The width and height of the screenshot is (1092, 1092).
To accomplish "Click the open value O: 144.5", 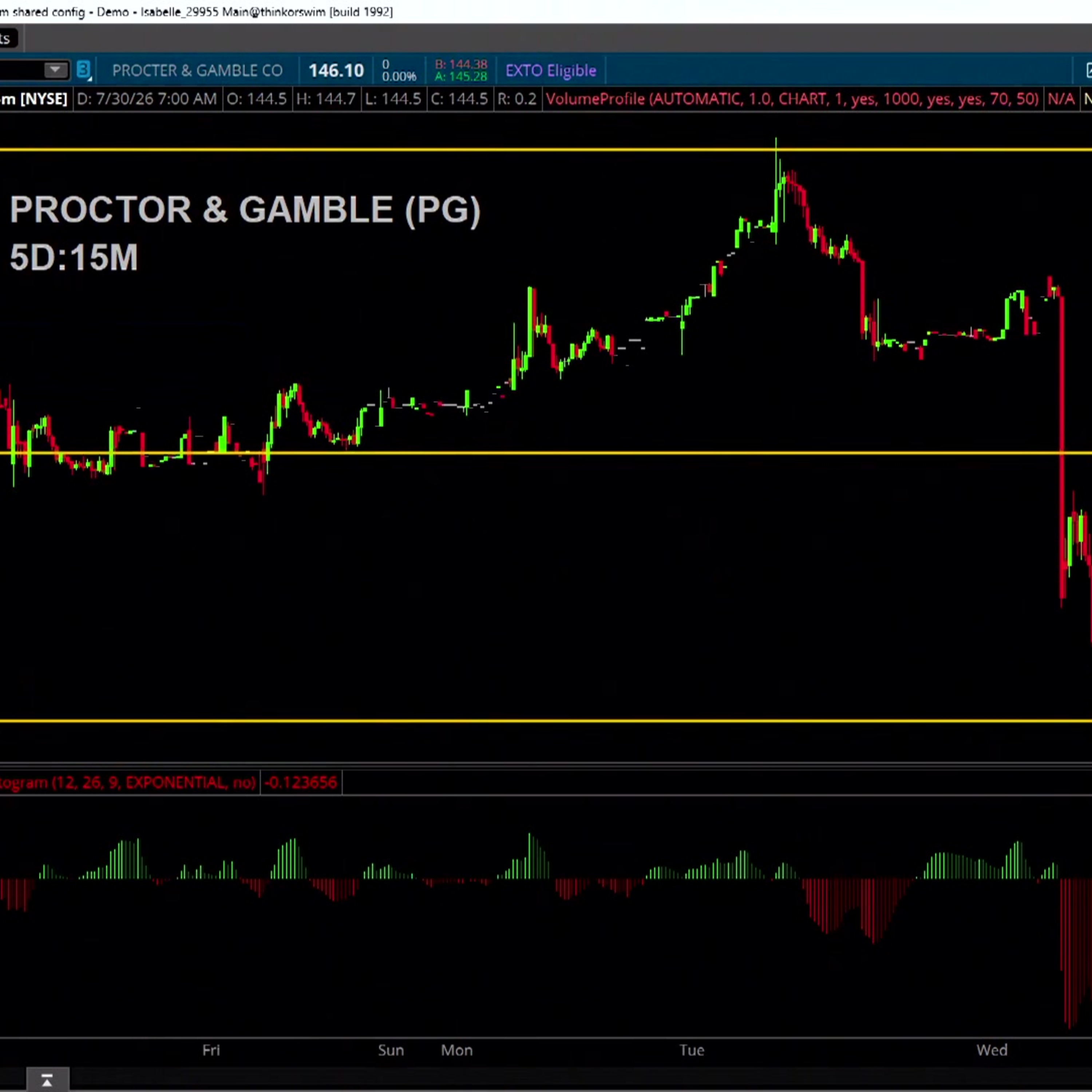I will [257, 99].
